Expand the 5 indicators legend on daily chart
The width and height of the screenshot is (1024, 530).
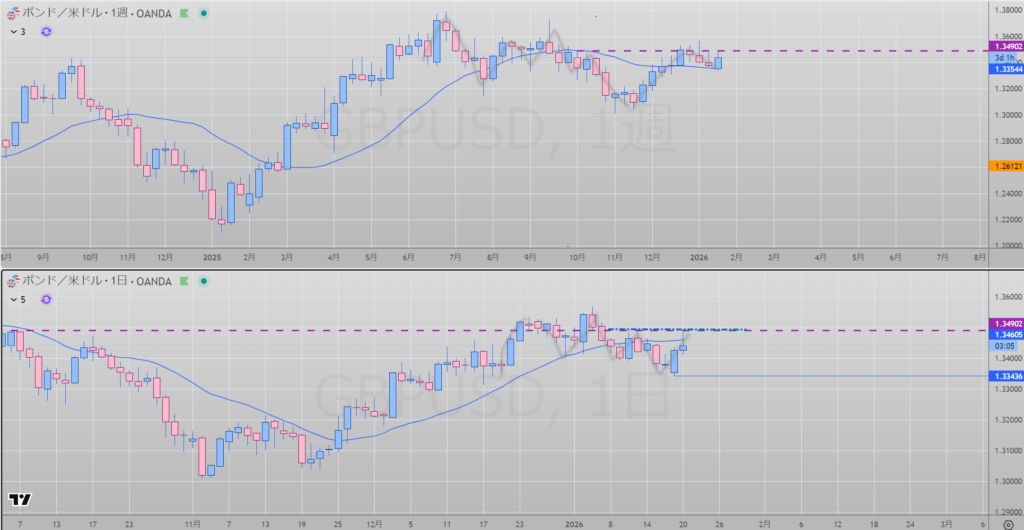[x=18, y=299]
